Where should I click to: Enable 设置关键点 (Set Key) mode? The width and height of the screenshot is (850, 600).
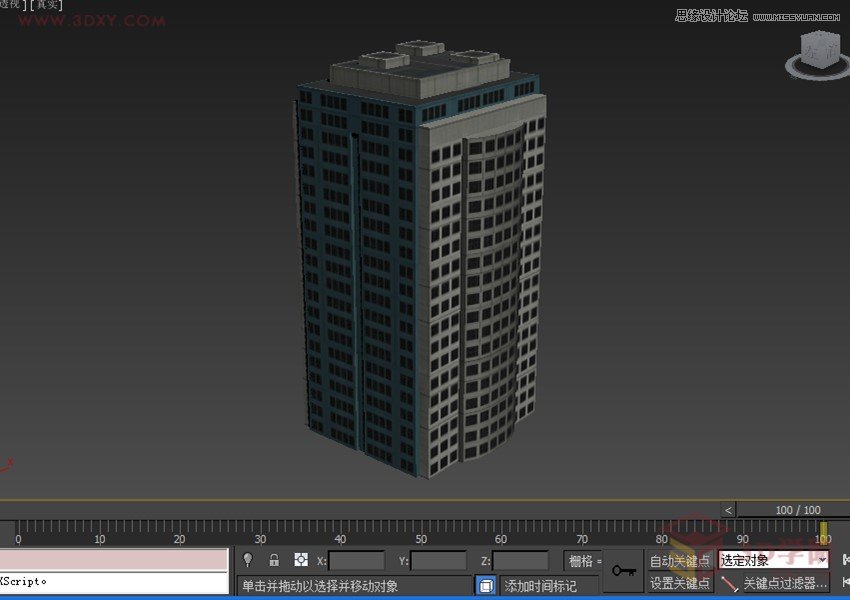tap(680, 583)
